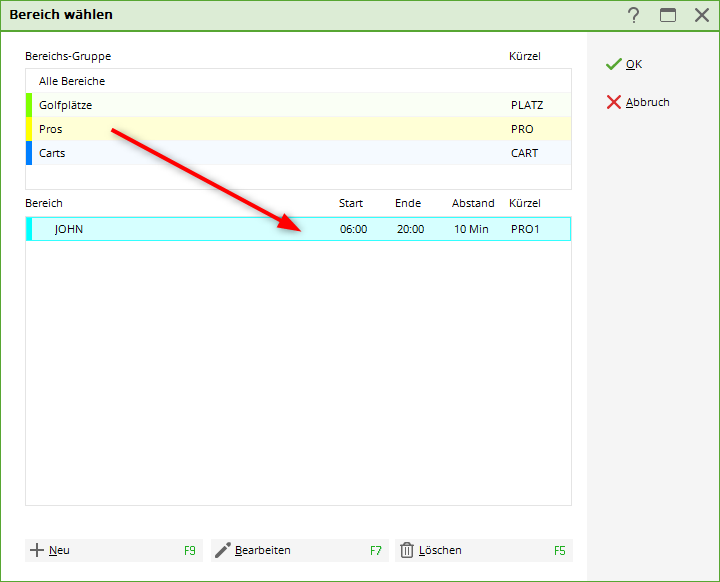Screen dimensions: 720x582
Task: Click the Abstand column header
Action: (473, 203)
